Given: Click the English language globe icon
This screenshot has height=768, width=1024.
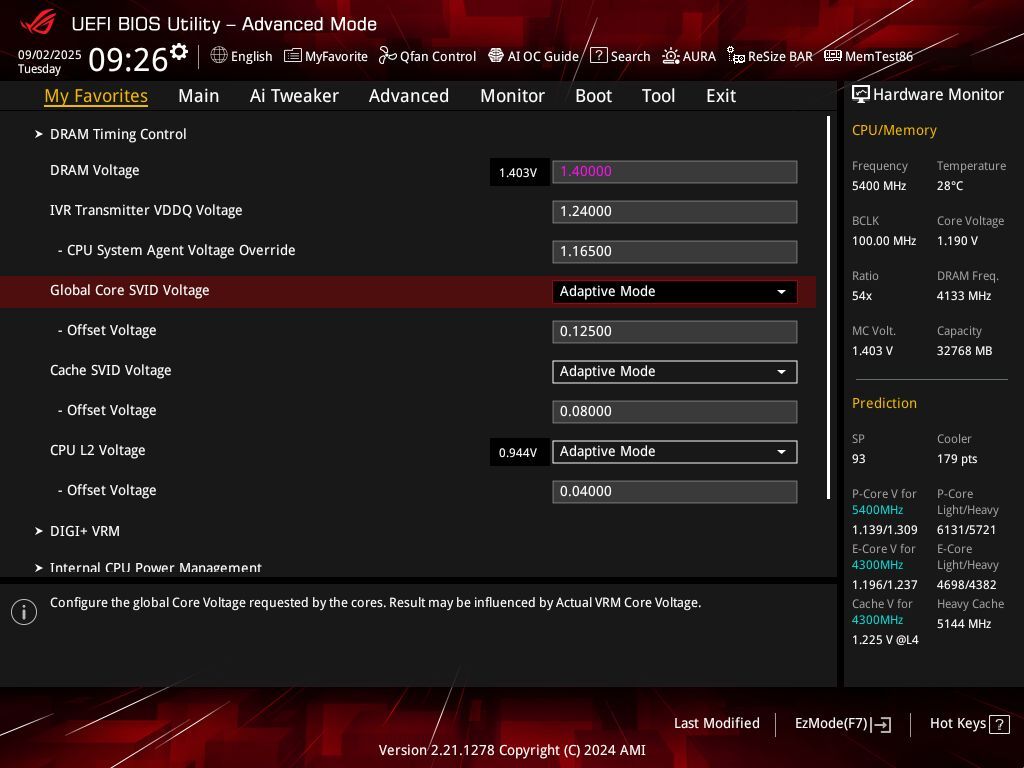Looking at the screenshot, I should click(219, 56).
